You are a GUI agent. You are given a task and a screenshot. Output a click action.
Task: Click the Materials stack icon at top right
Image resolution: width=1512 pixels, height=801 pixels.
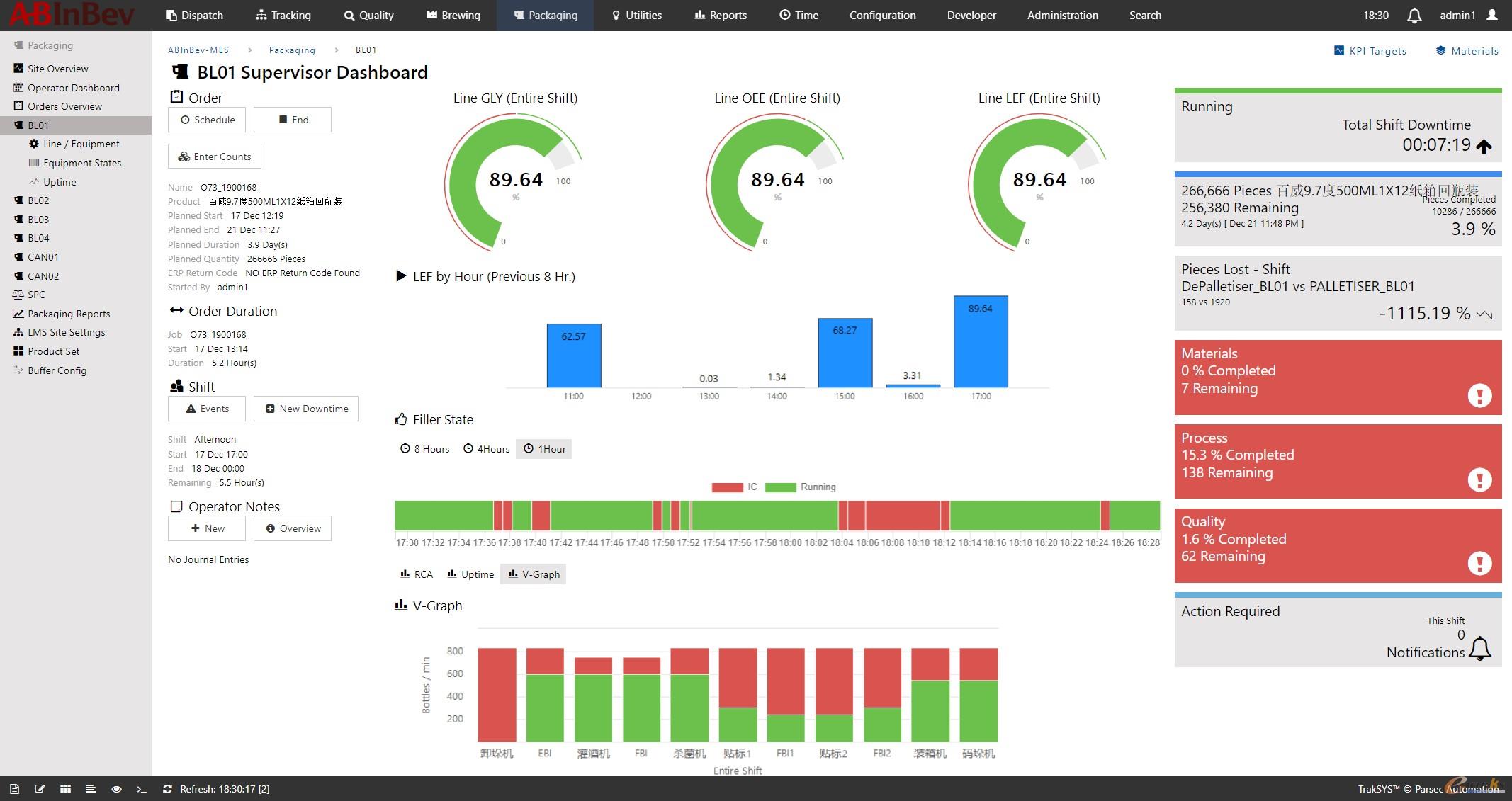coord(1440,50)
